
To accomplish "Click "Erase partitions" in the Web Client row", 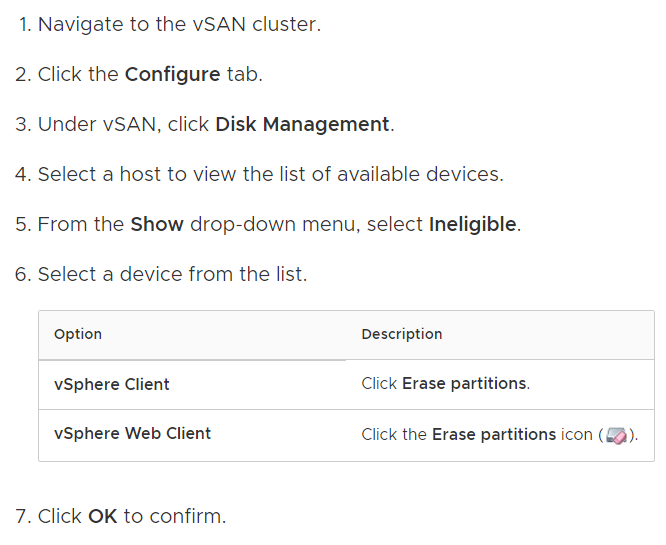I will [494, 434].
